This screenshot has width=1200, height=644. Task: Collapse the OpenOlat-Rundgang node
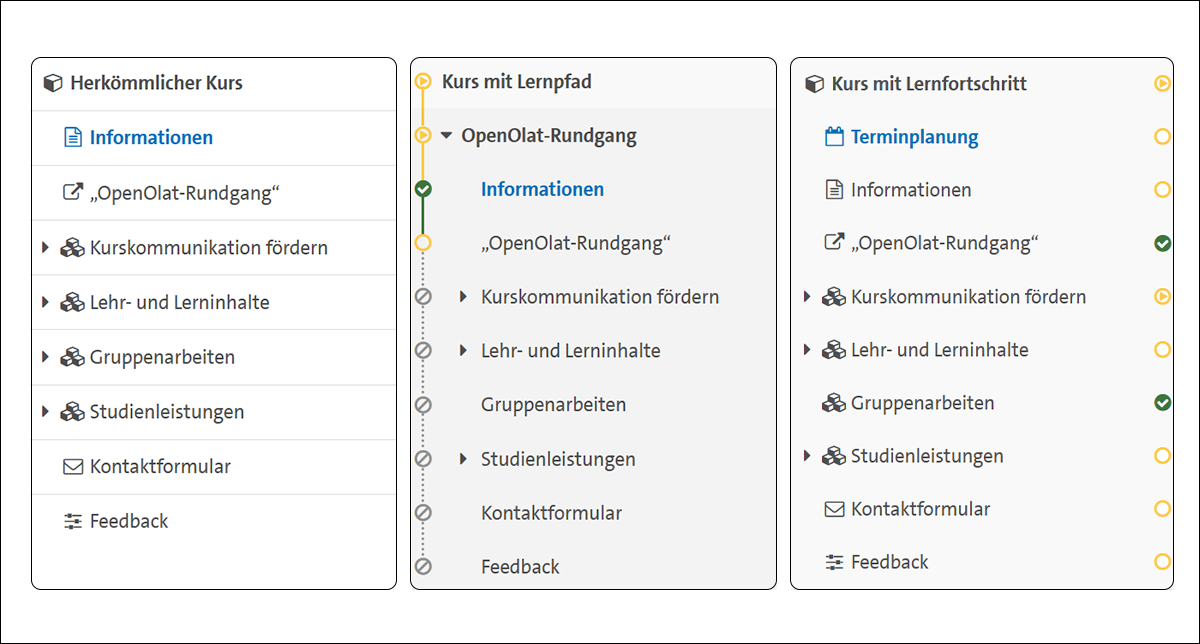point(446,135)
